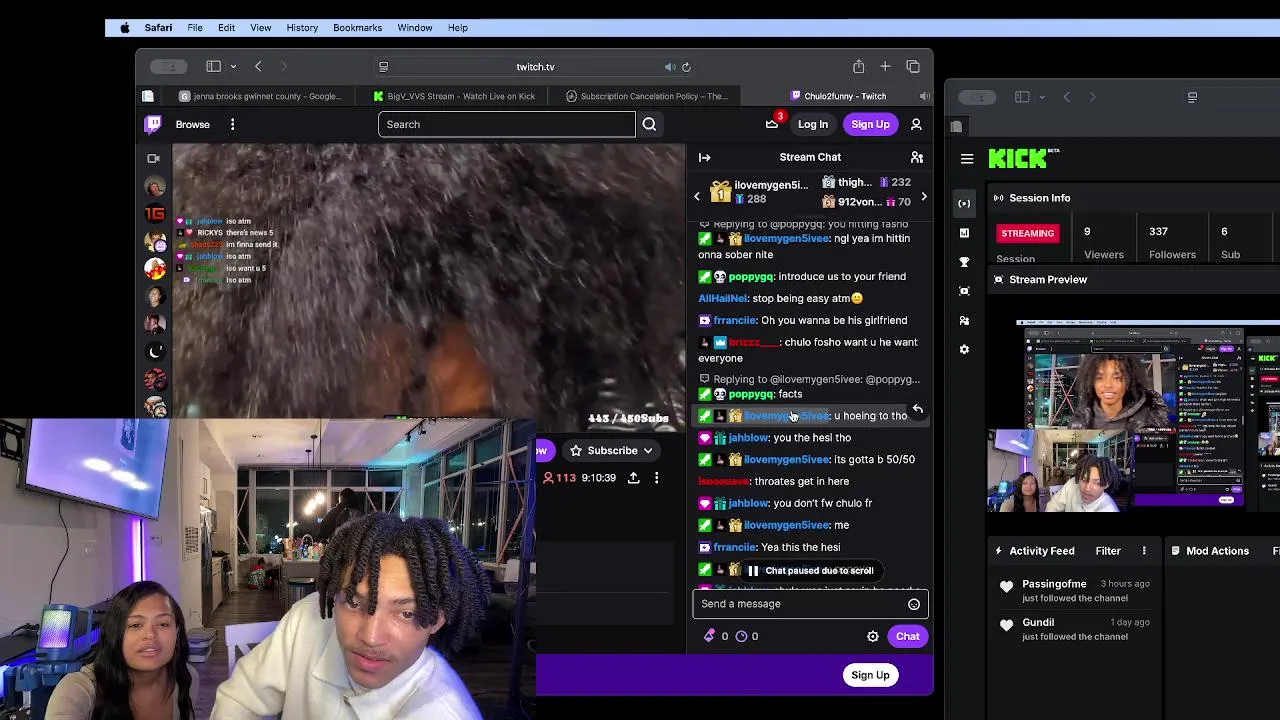The width and height of the screenshot is (1280, 720).
Task: Mute the Chulo2funny tab speaker icon
Action: [925, 96]
